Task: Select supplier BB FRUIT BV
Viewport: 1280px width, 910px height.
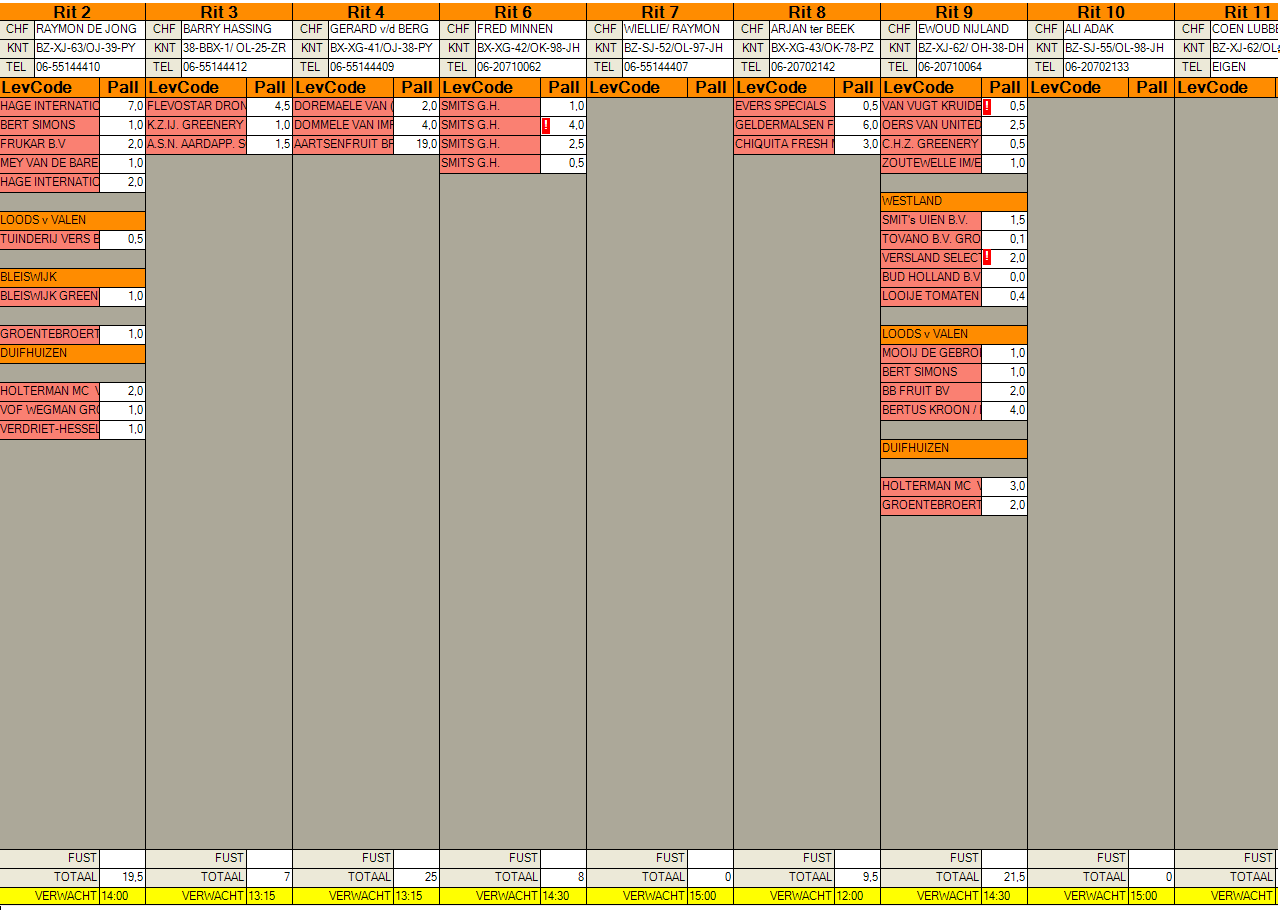Action: tap(932, 392)
